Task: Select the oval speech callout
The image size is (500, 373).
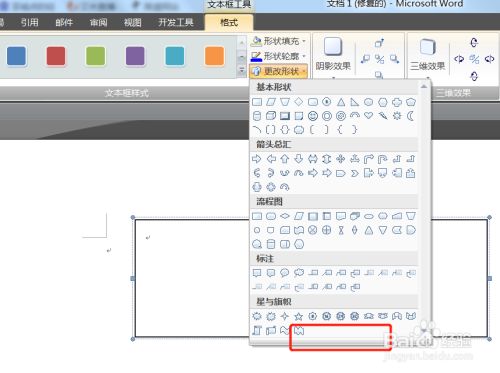Action: pos(285,273)
